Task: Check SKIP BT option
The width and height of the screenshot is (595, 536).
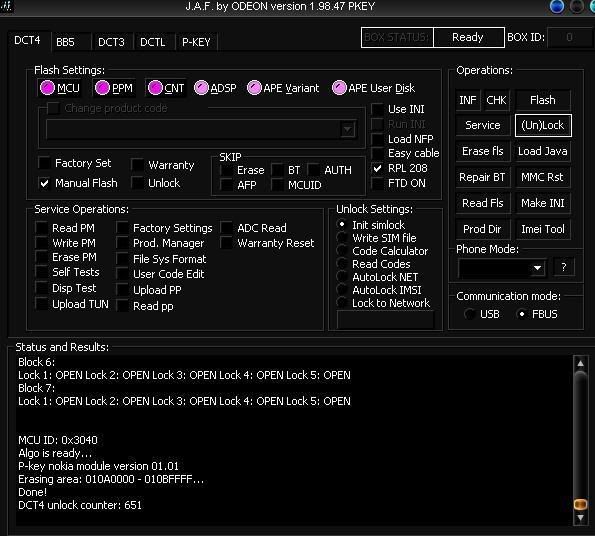Action: 277,170
